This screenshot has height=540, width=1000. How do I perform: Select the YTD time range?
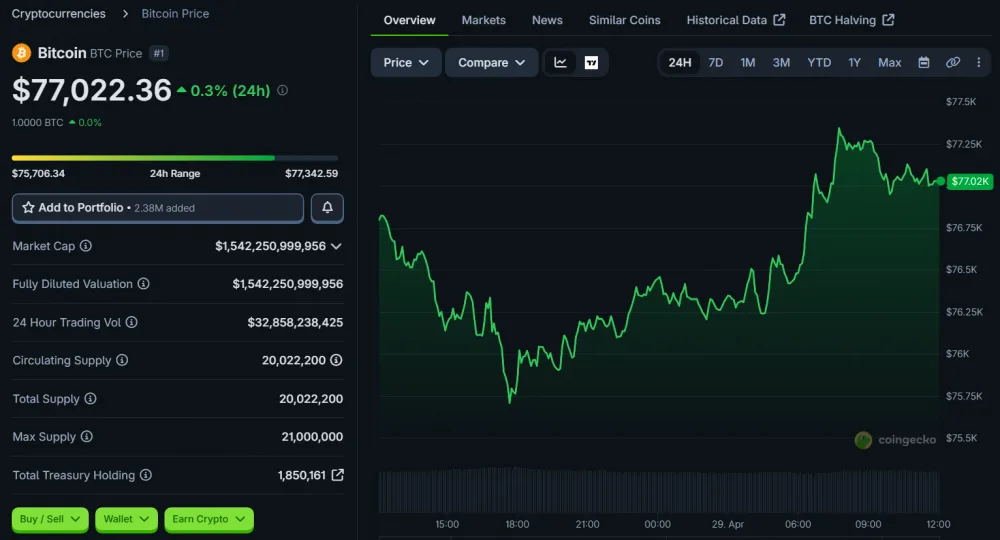coord(819,62)
